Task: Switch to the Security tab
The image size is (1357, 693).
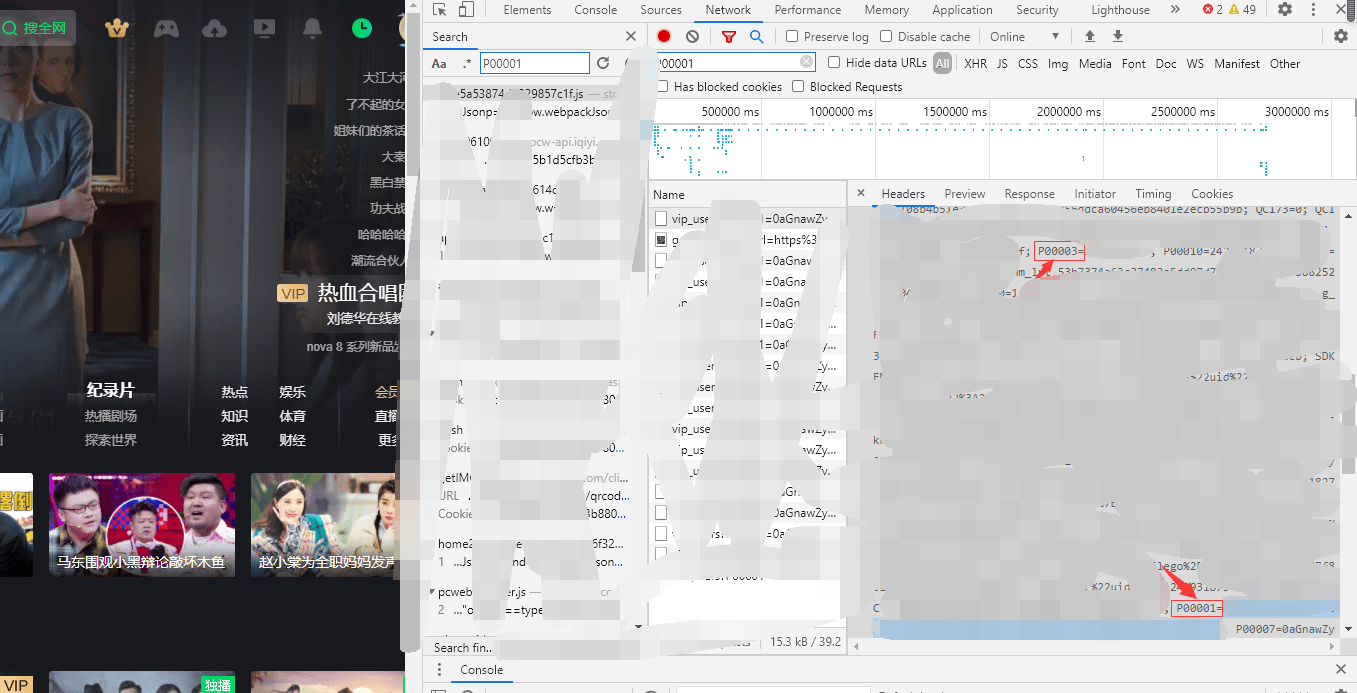Action: tap(1037, 10)
